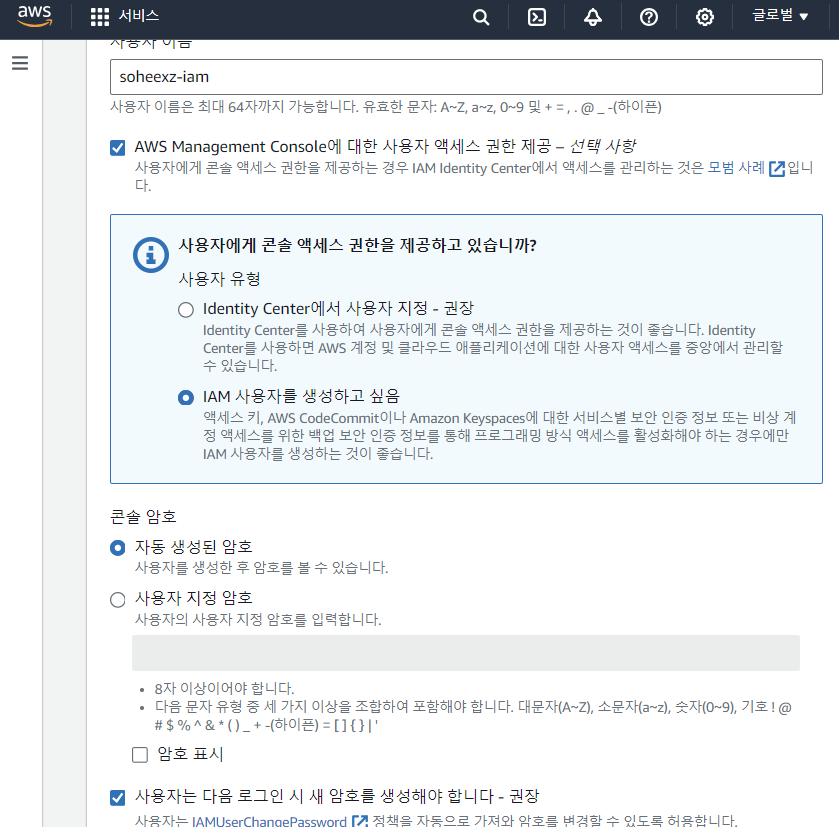The width and height of the screenshot is (839, 827).
Task: Open the services grid menu icon
Action: pyautogui.click(x=100, y=17)
